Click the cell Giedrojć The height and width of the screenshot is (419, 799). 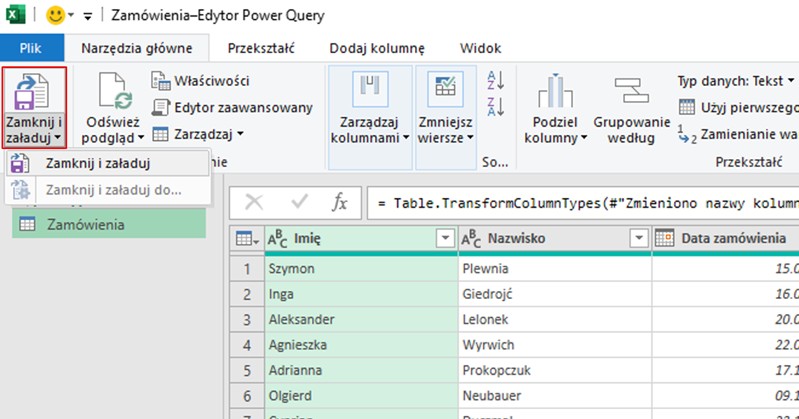pos(555,294)
